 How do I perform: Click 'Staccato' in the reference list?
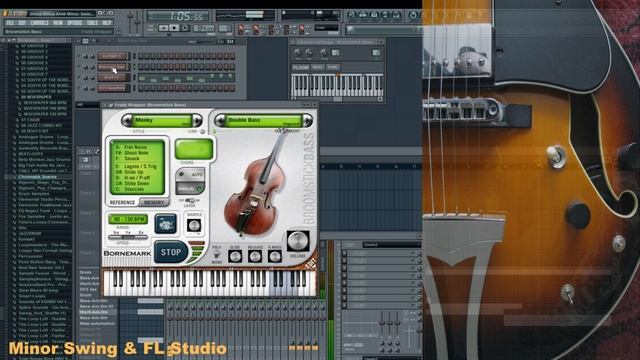point(134,189)
